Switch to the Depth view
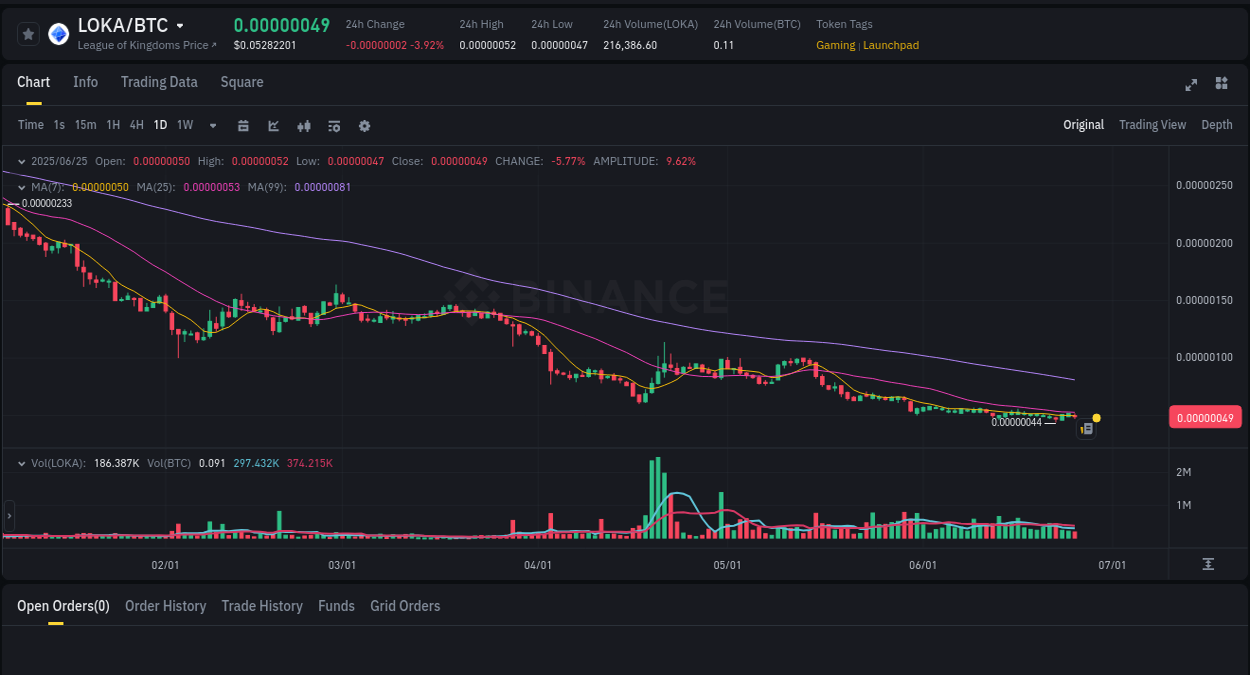The height and width of the screenshot is (675, 1250). 1216,124
